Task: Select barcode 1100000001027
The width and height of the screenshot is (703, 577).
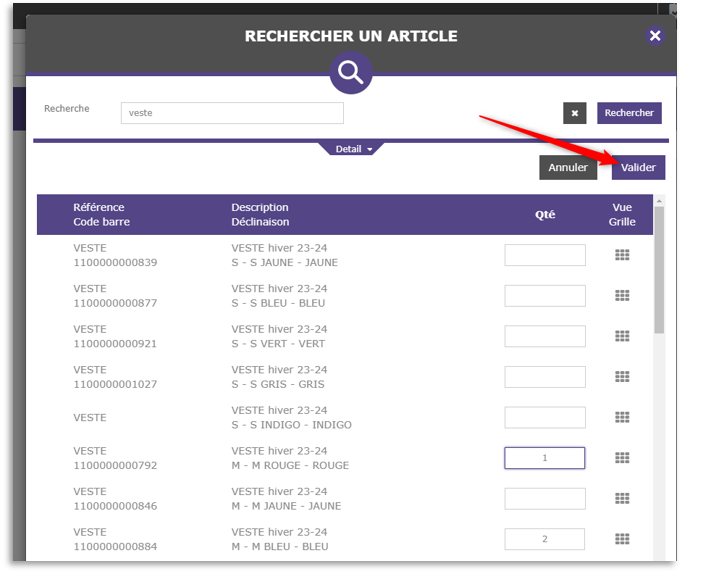Action: pos(115,384)
